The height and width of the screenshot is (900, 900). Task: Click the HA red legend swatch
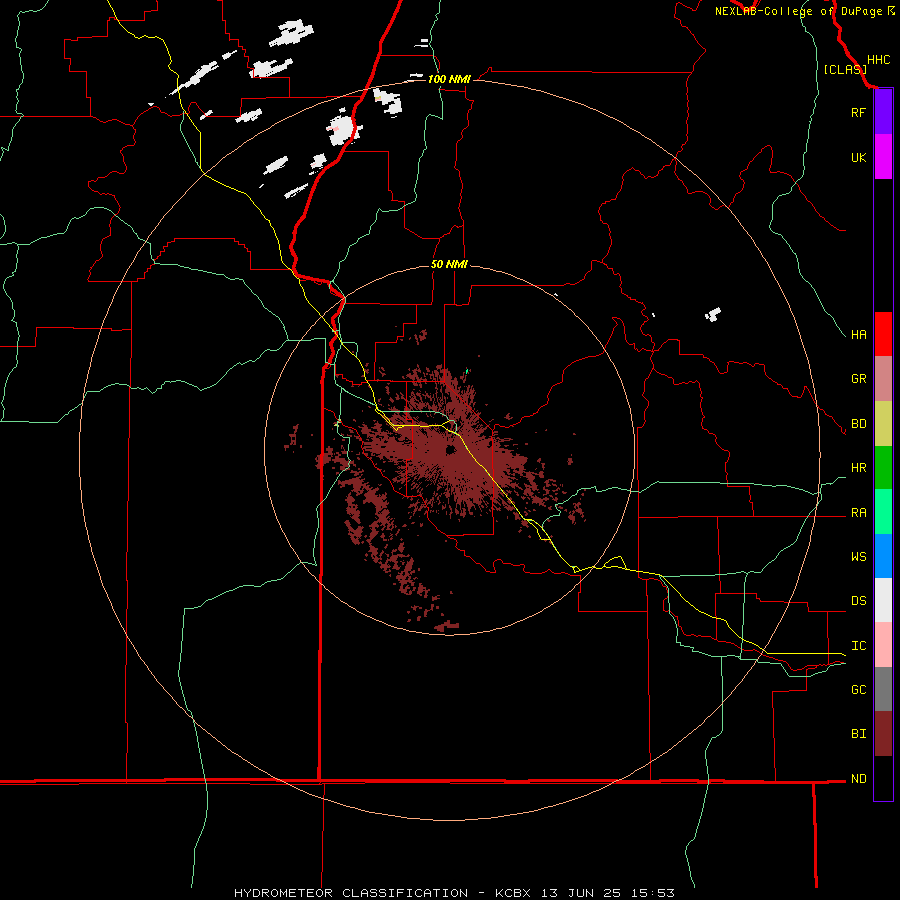click(x=883, y=334)
